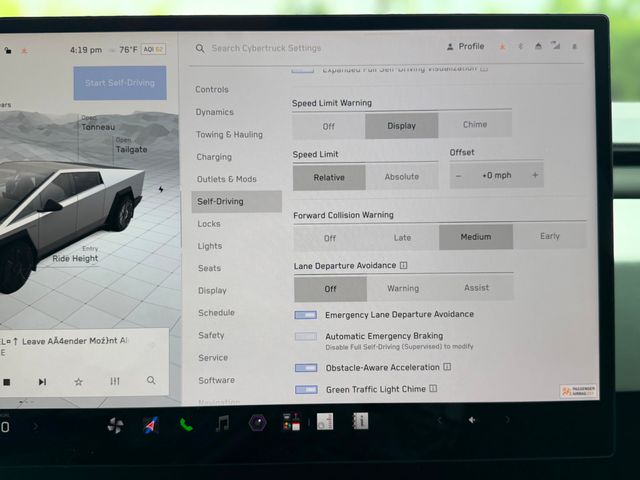
Task: Open media equalizer sliders icon
Action: pyautogui.click(x=115, y=381)
